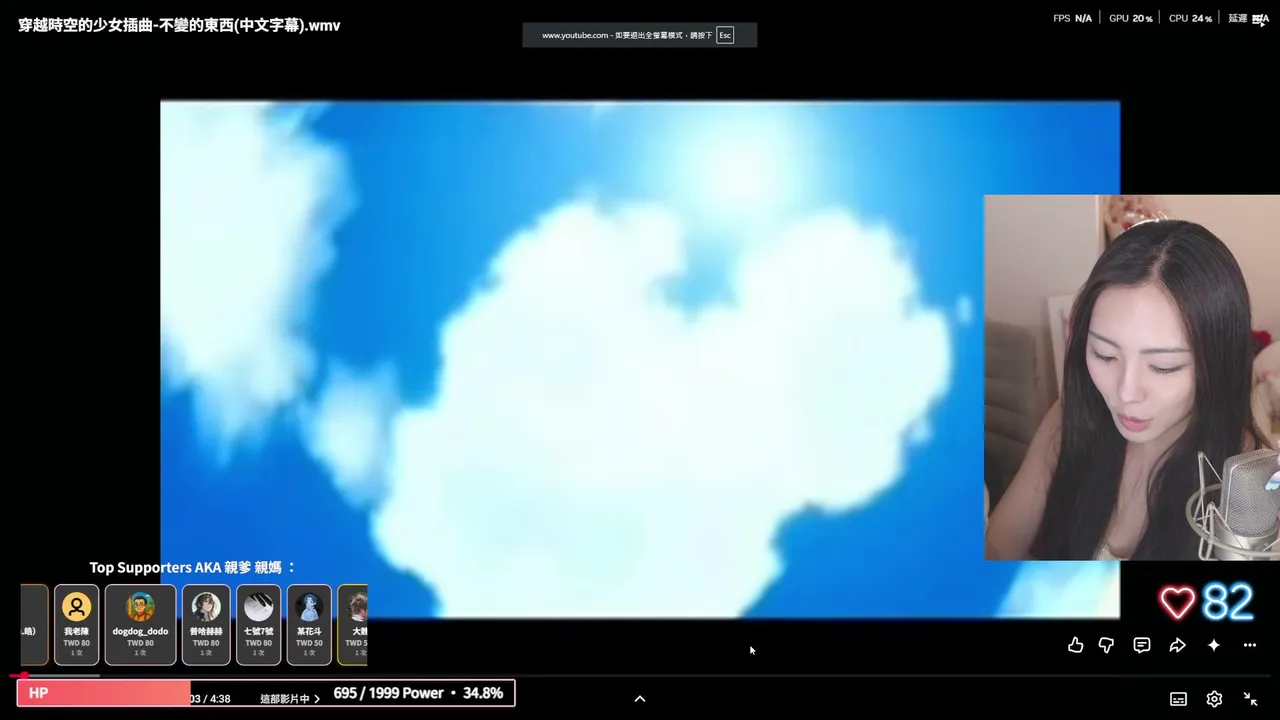The image size is (1280, 720).
Task: Click the neon 82 counter
Action: coord(1228,602)
